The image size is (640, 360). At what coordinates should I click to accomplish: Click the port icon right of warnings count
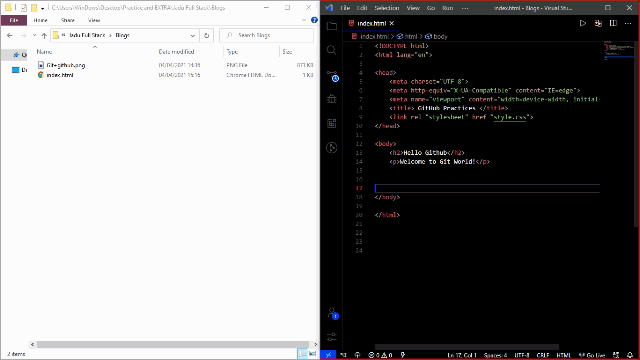[x=403, y=355]
